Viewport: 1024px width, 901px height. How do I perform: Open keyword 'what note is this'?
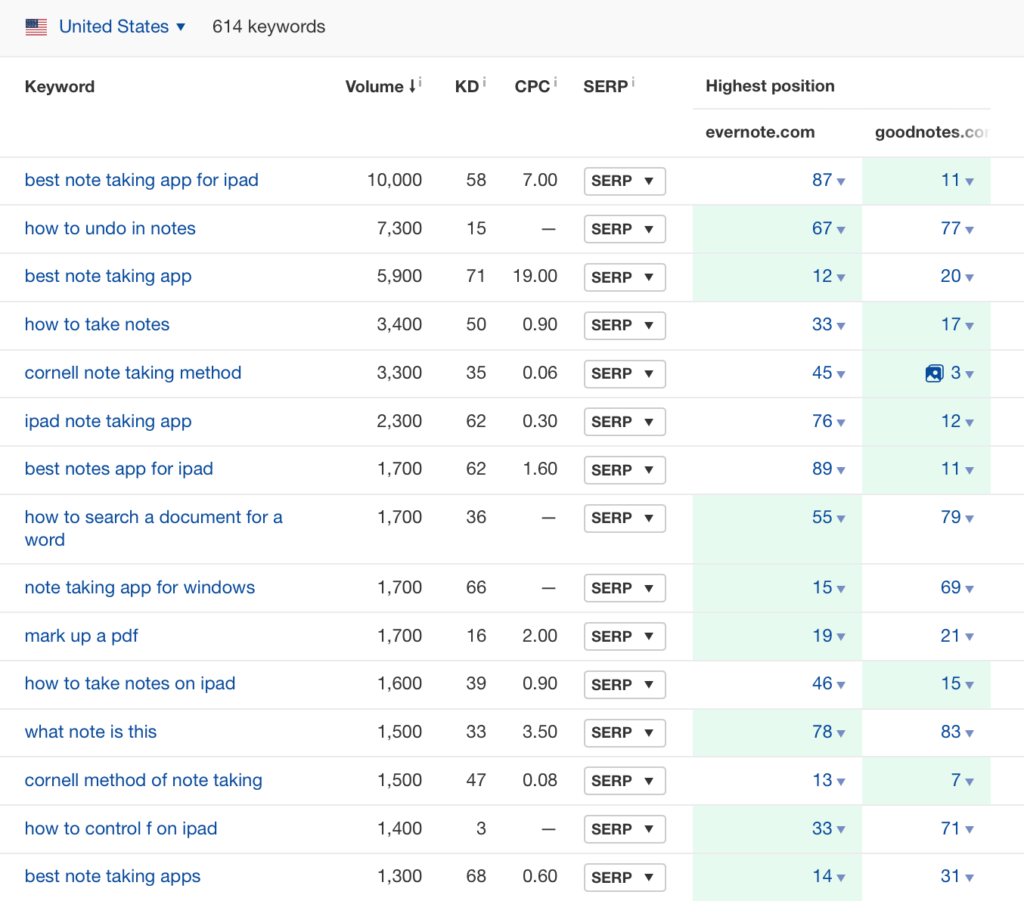(90, 732)
